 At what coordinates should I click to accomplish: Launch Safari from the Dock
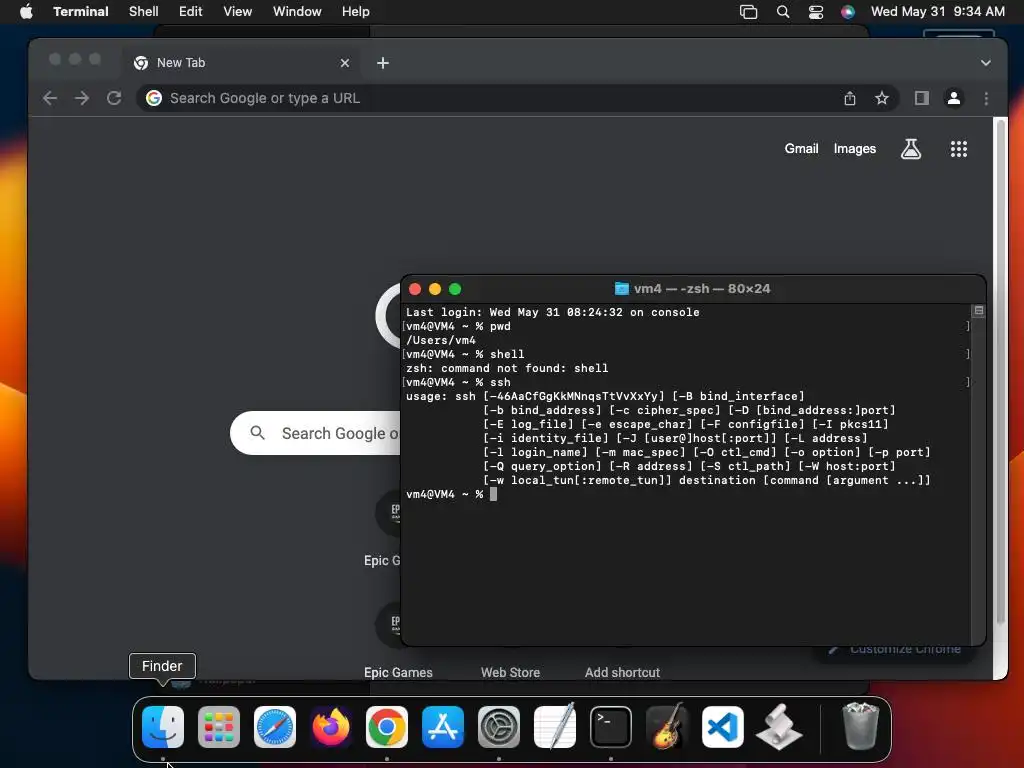[275, 727]
